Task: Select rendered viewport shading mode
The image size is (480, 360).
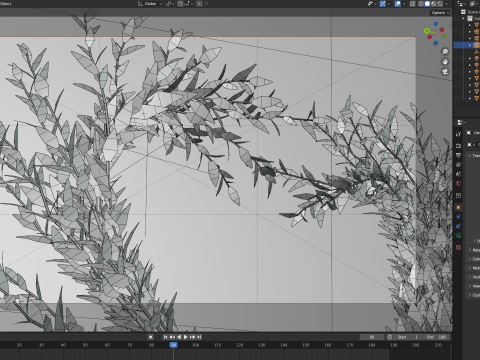Action: pyautogui.click(x=440, y=4)
